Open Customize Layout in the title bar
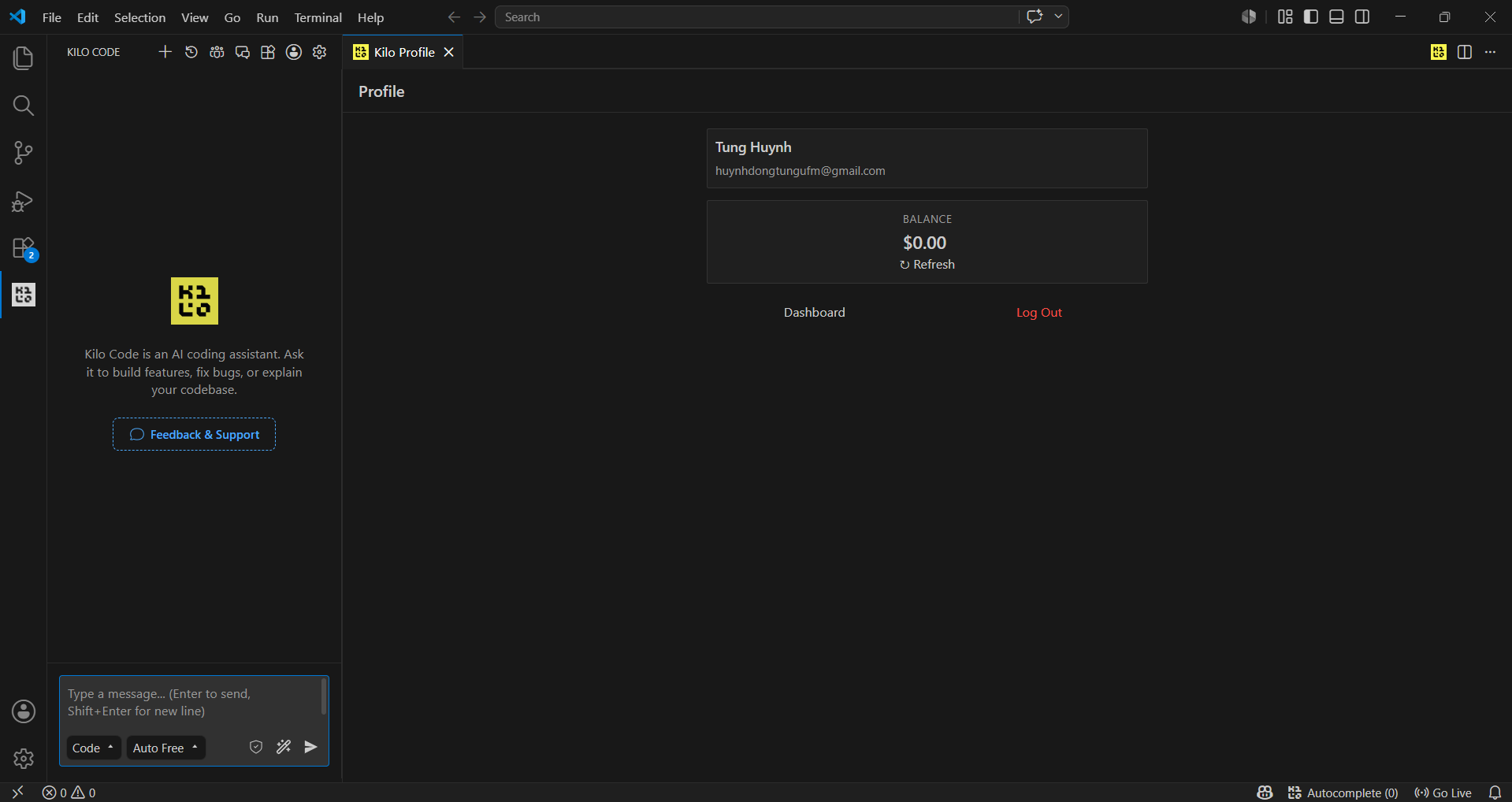The width and height of the screenshot is (1512, 802). pos(1285,17)
